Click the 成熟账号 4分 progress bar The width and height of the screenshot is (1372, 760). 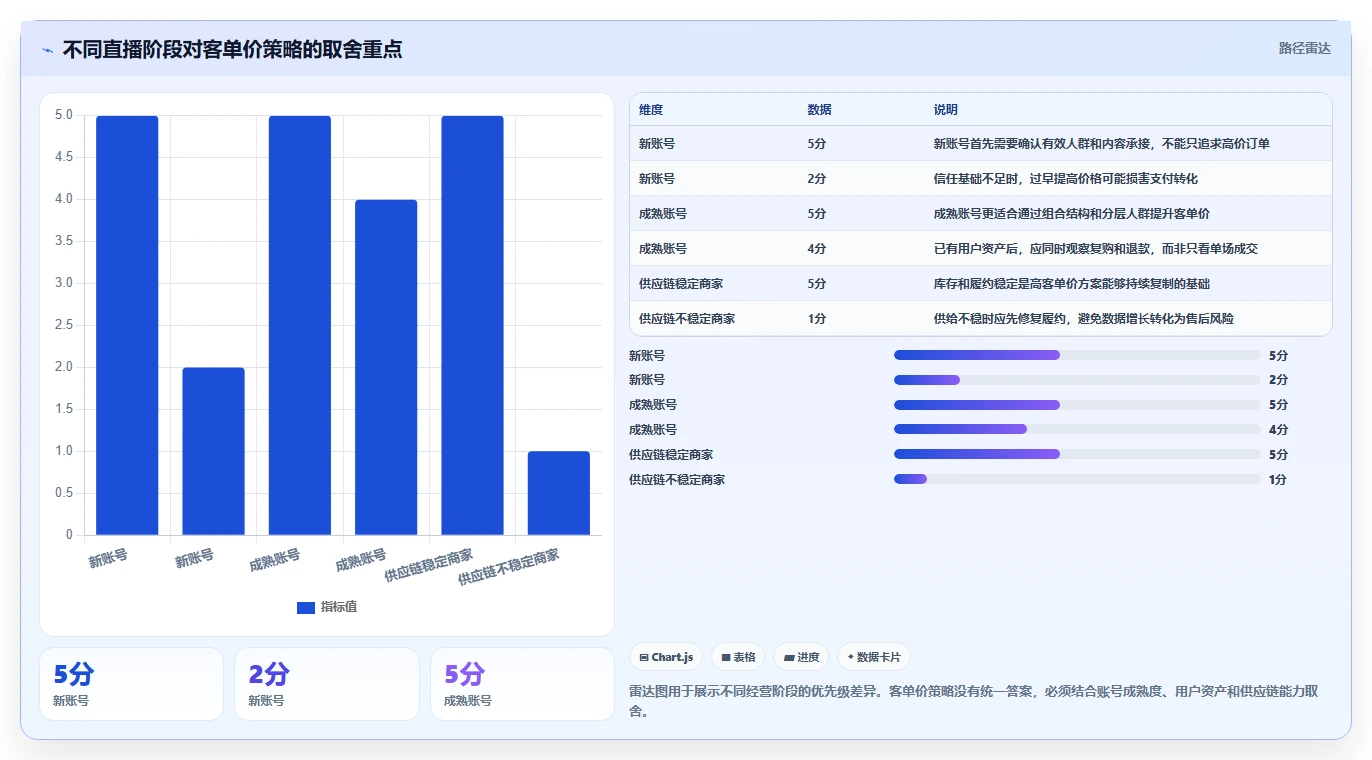coord(1077,430)
